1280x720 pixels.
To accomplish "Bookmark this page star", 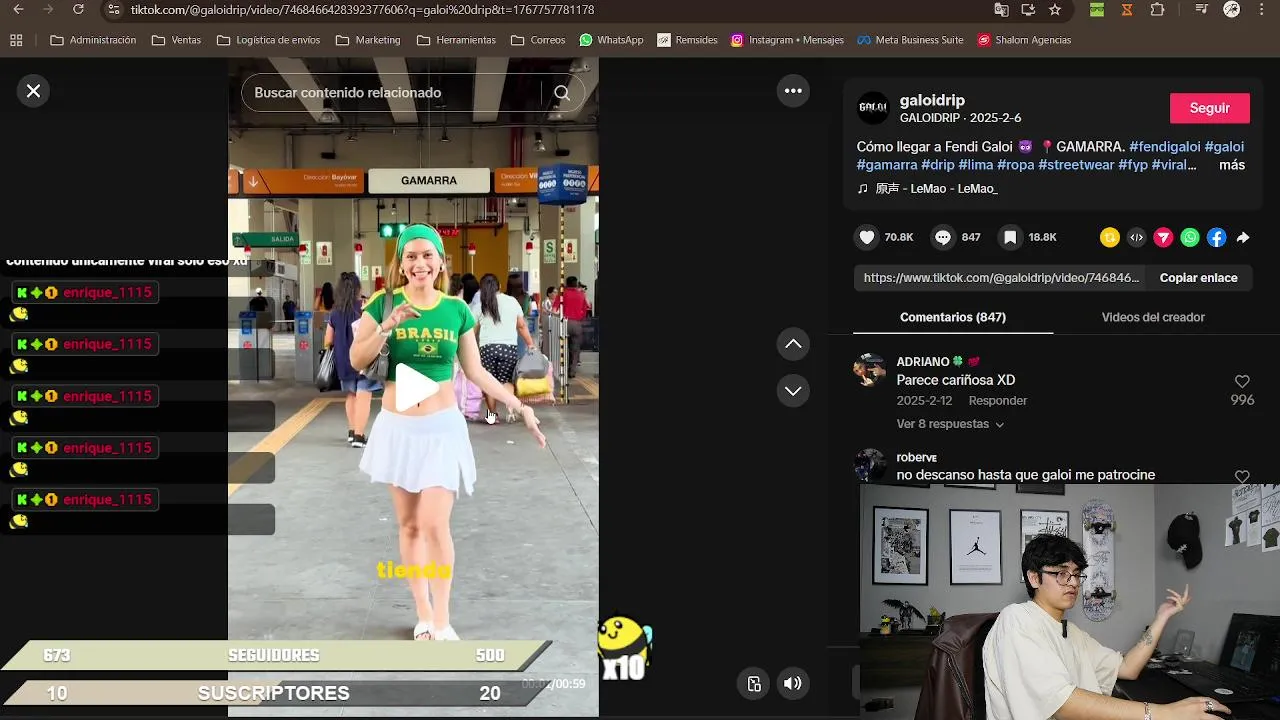I will pyautogui.click(x=1055, y=10).
